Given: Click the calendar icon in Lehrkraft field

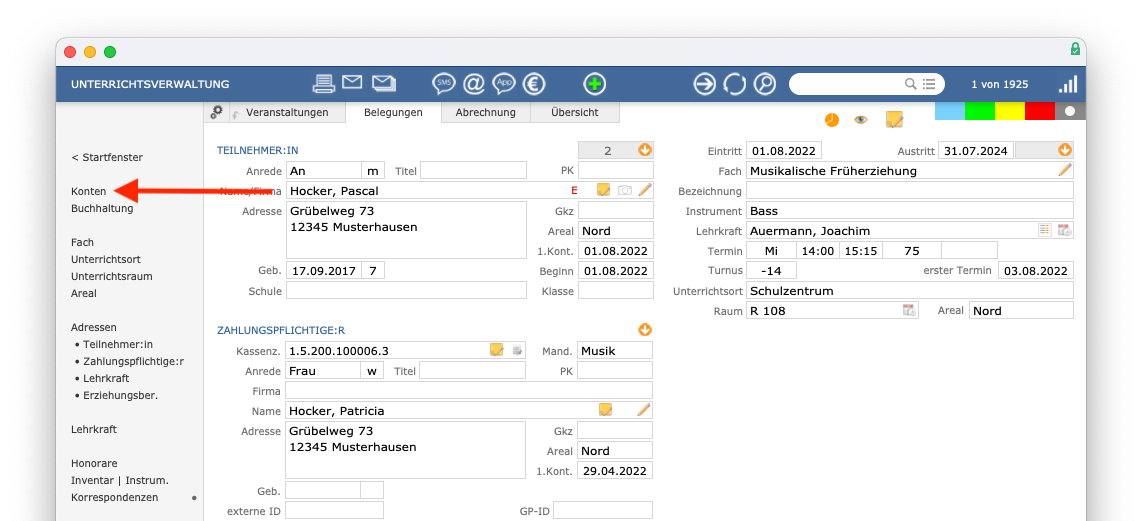Looking at the screenshot, I should [1064, 230].
